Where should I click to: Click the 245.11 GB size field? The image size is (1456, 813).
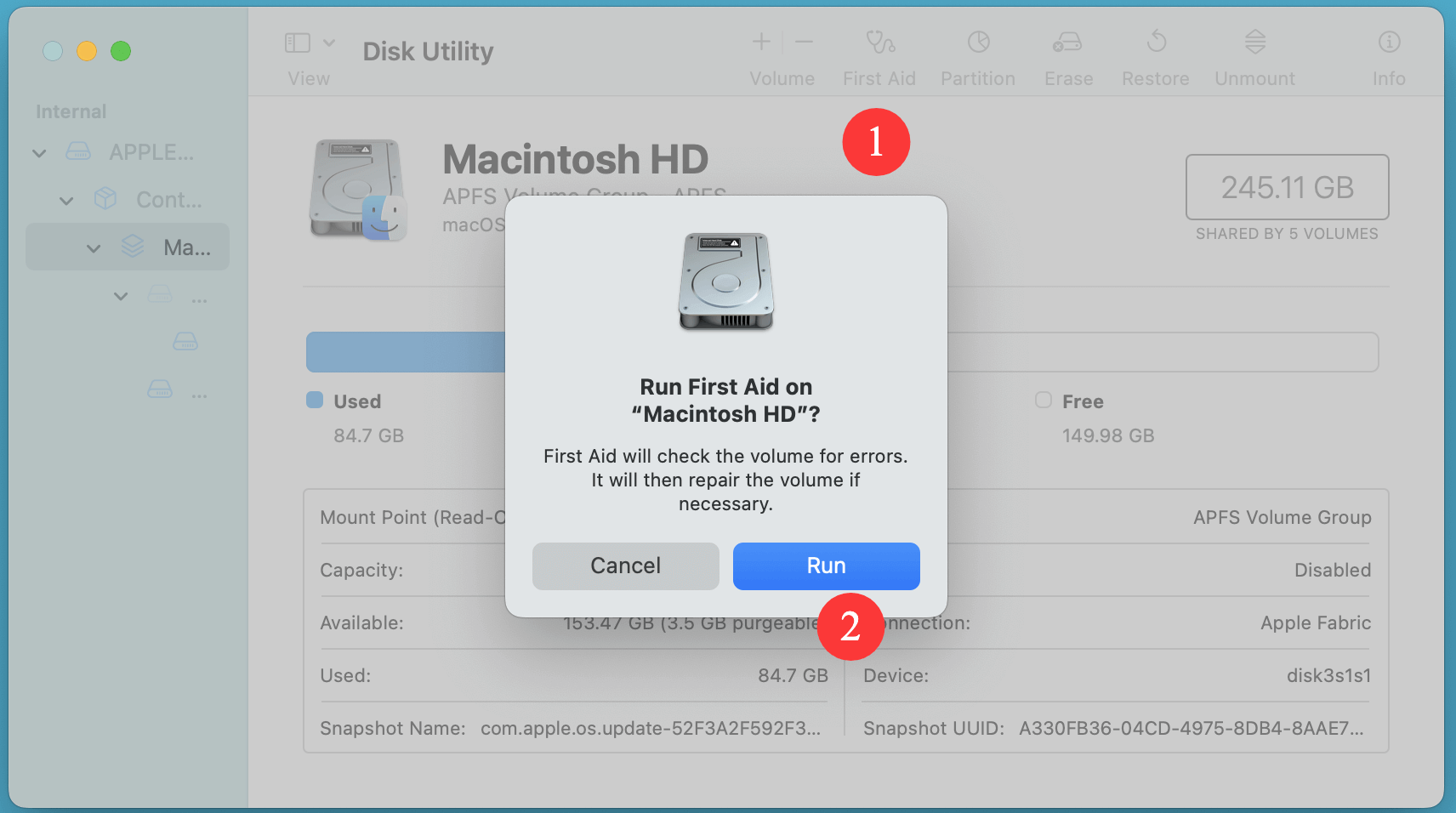[x=1286, y=187]
